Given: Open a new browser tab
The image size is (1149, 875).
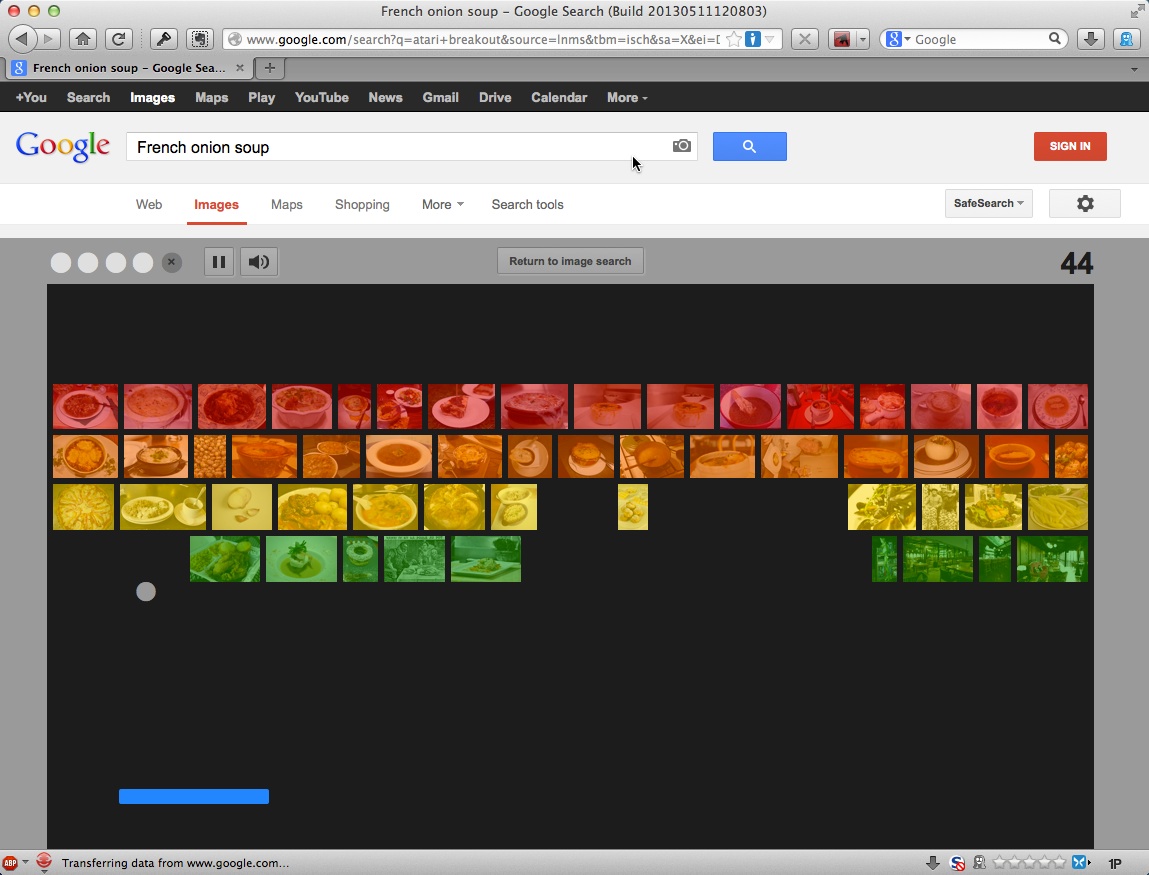Looking at the screenshot, I should coord(269,68).
